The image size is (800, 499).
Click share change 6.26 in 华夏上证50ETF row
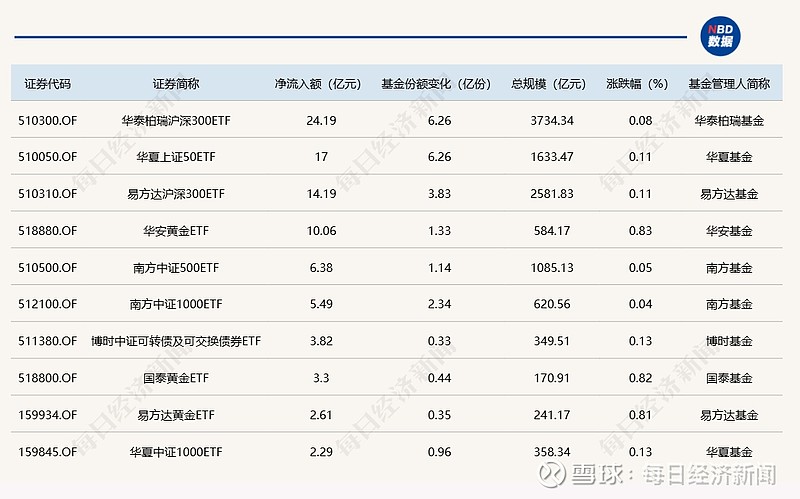pyautogui.click(x=439, y=157)
